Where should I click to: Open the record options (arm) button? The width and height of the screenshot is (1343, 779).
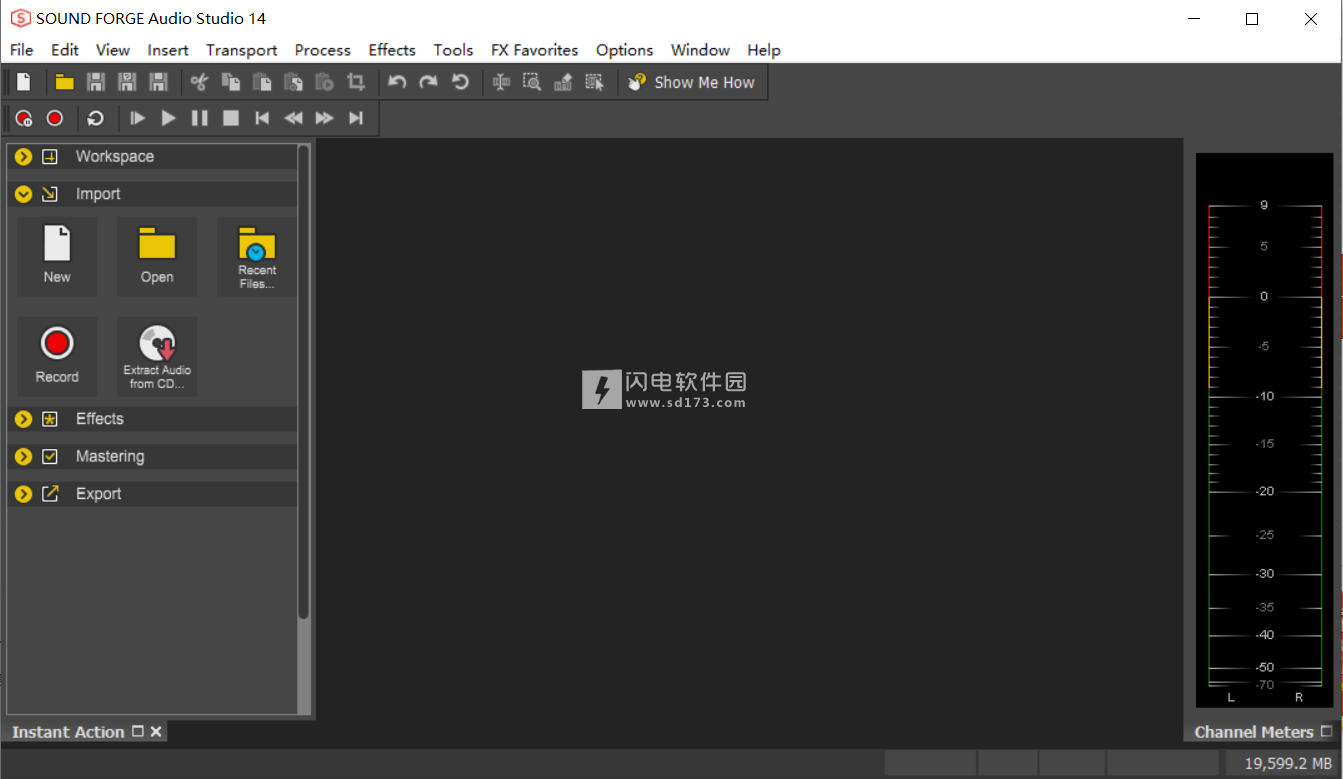tap(24, 118)
